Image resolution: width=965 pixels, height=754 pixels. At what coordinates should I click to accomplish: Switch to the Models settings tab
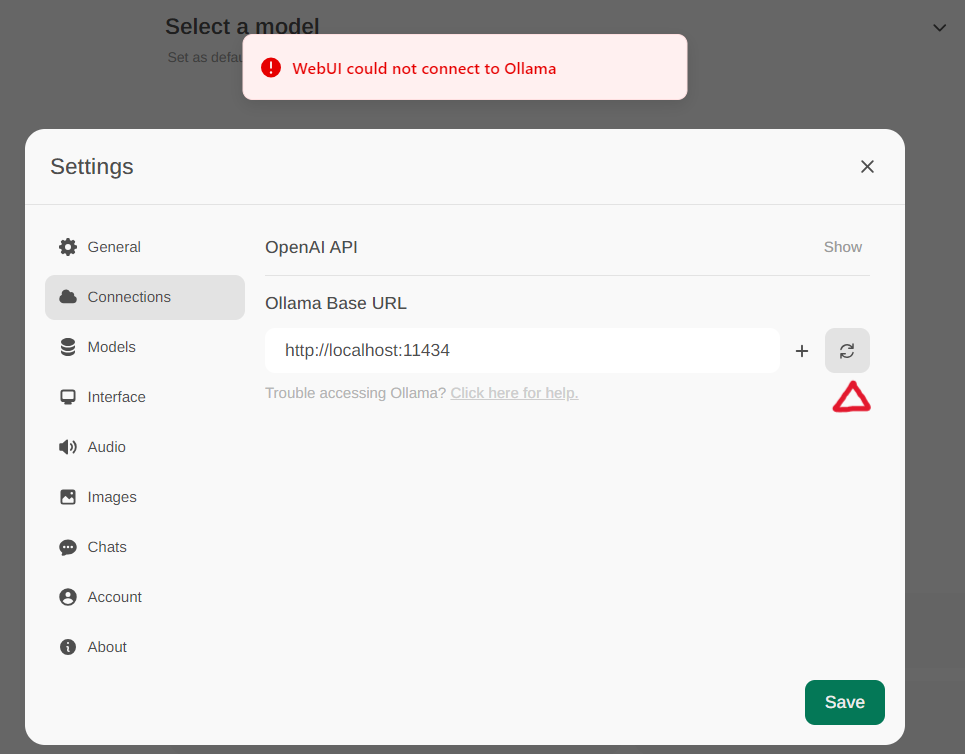(x=111, y=346)
